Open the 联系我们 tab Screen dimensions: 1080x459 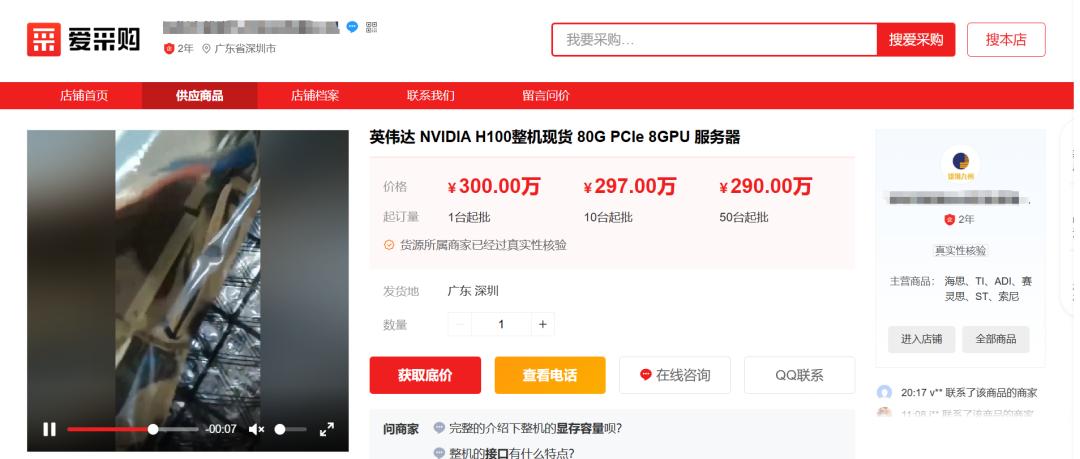click(x=430, y=96)
